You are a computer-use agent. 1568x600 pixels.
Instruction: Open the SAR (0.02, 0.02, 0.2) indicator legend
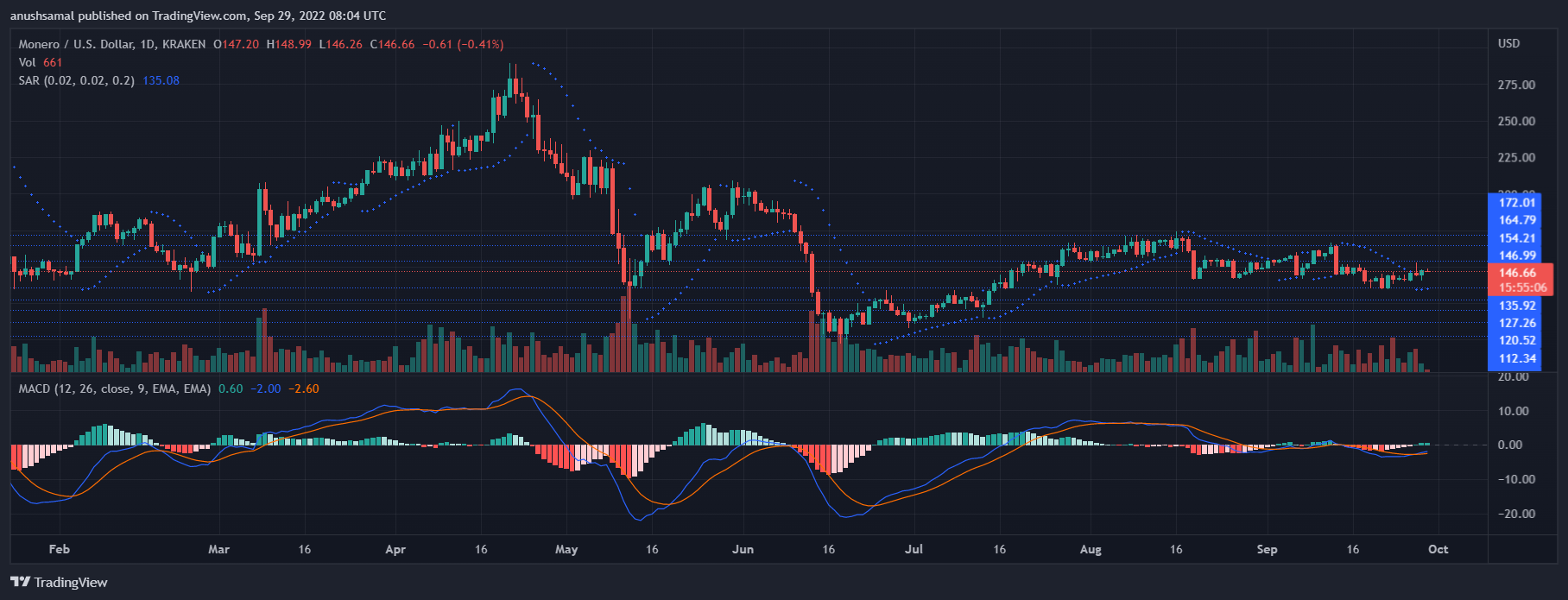[x=76, y=80]
